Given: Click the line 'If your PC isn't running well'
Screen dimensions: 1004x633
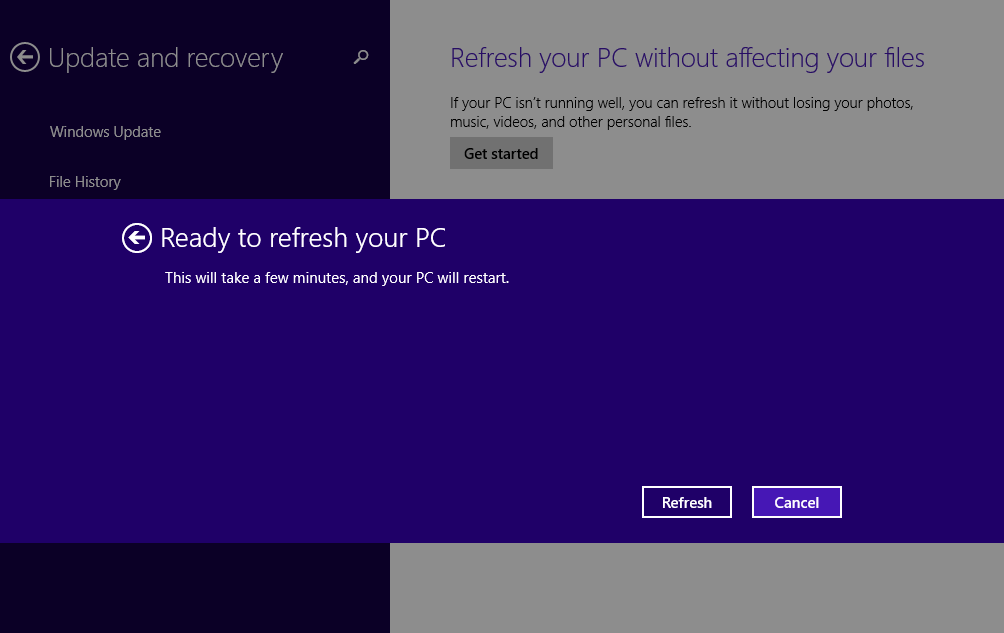Looking at the screenshot, I should [681, 103].
